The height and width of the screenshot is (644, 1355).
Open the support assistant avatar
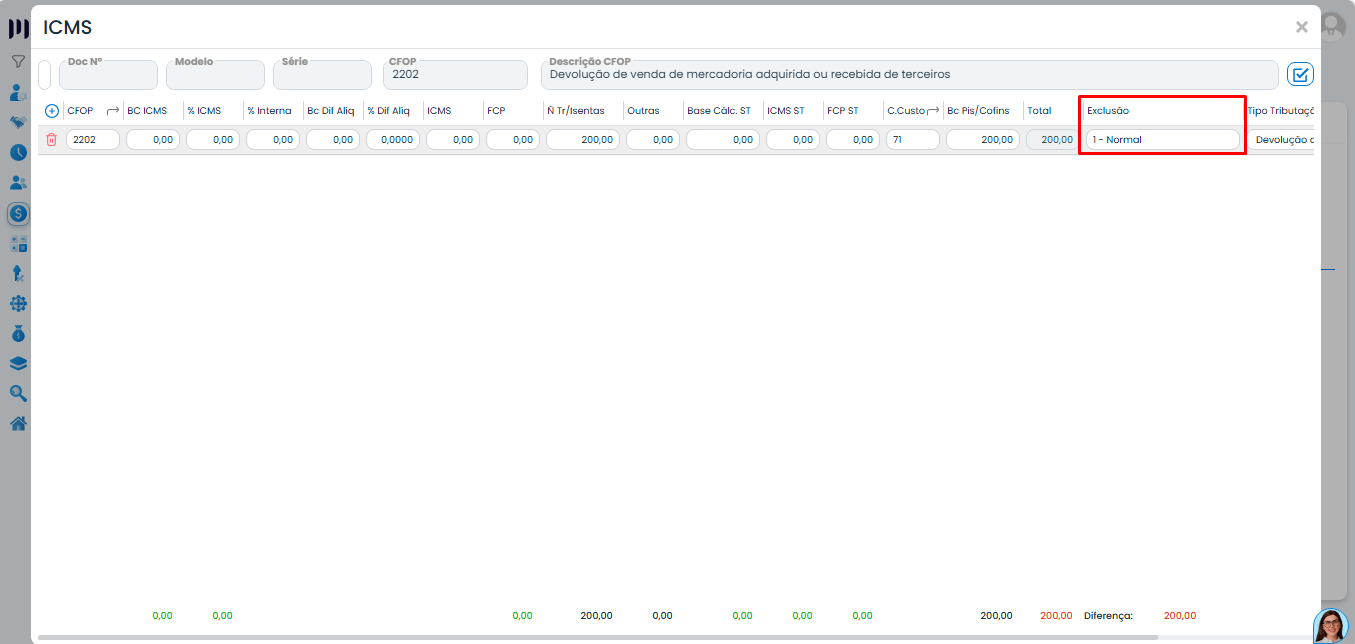1330,626
